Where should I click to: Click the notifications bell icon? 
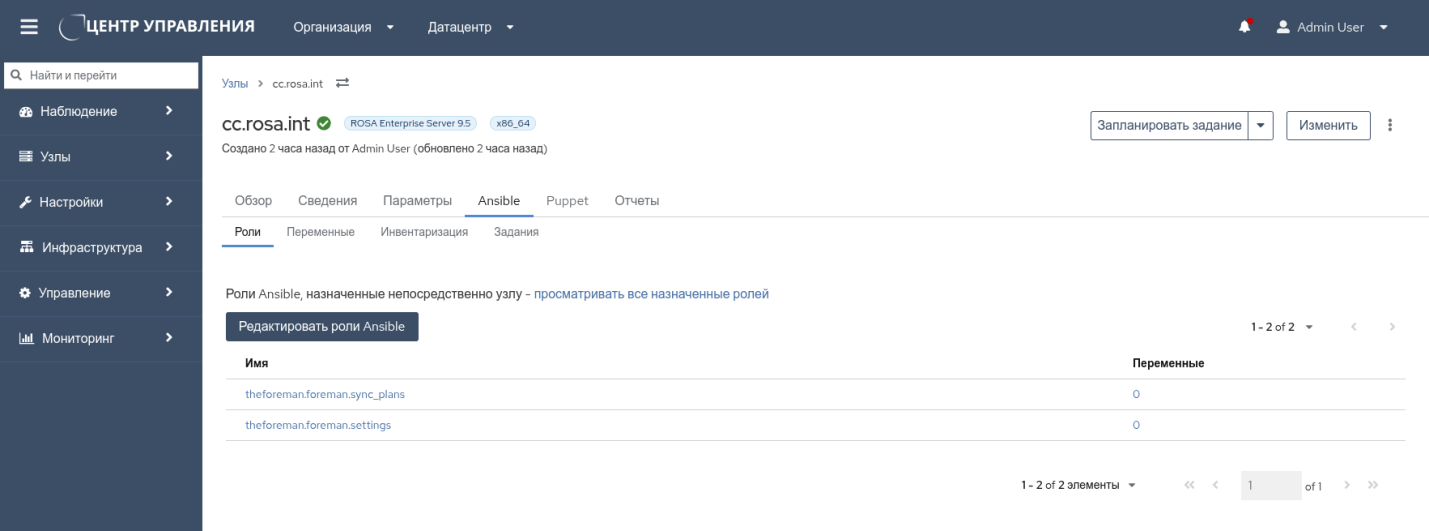[x=1245, y=27]
